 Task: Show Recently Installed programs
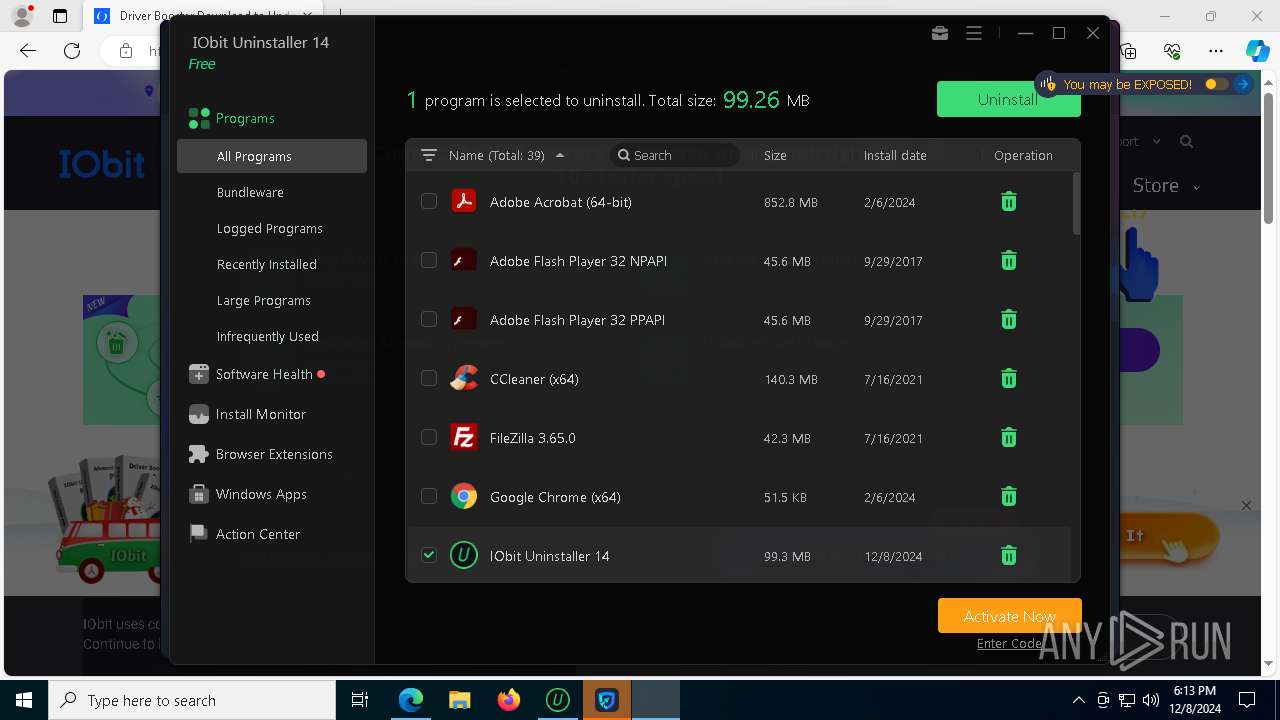pyautogui.click(x=267, y=264)
